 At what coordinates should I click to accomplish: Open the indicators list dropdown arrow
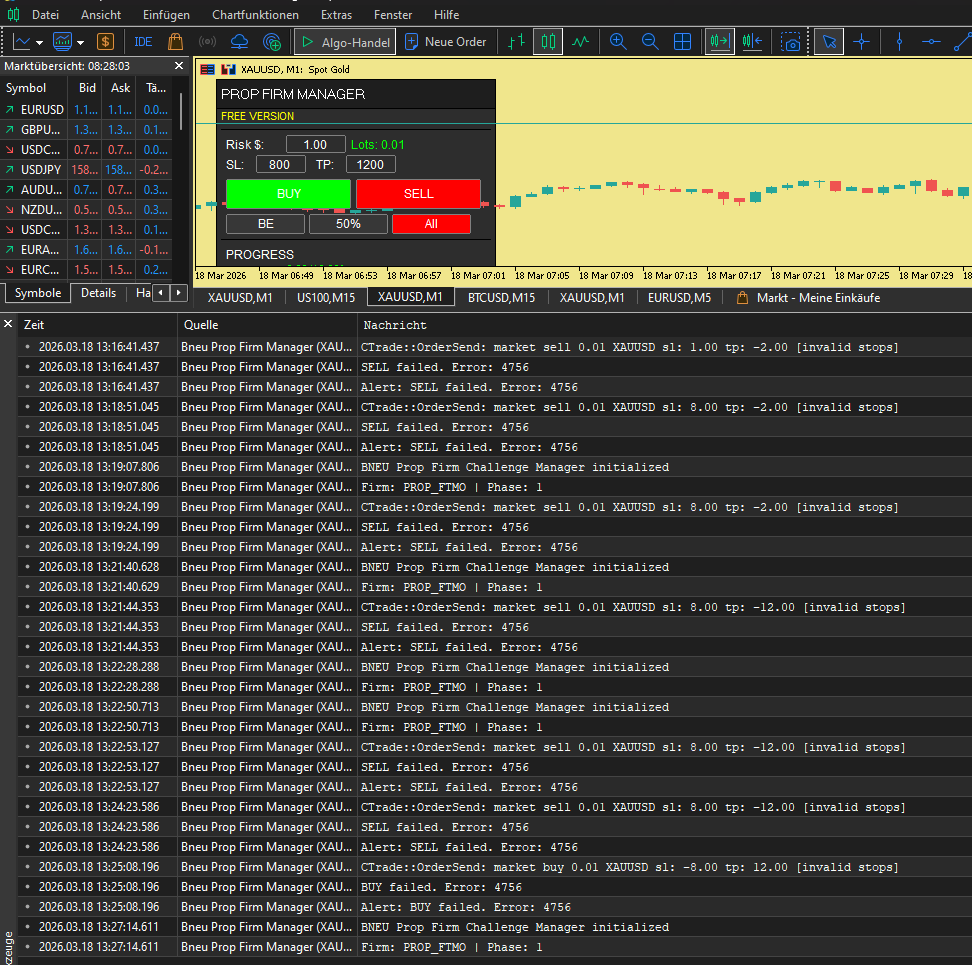[80, 42]
